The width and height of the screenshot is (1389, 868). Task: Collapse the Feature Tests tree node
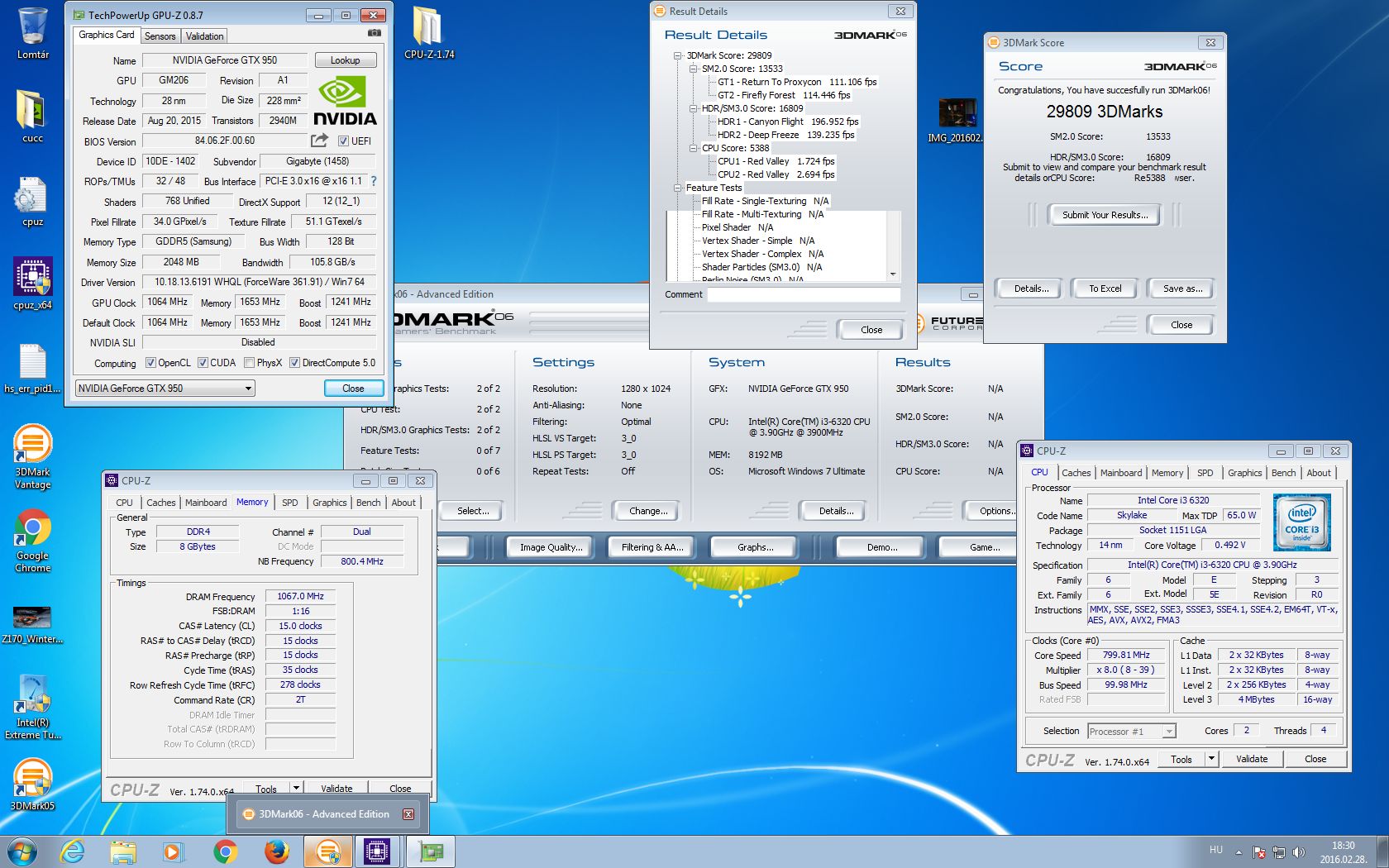tap(678, 188)
